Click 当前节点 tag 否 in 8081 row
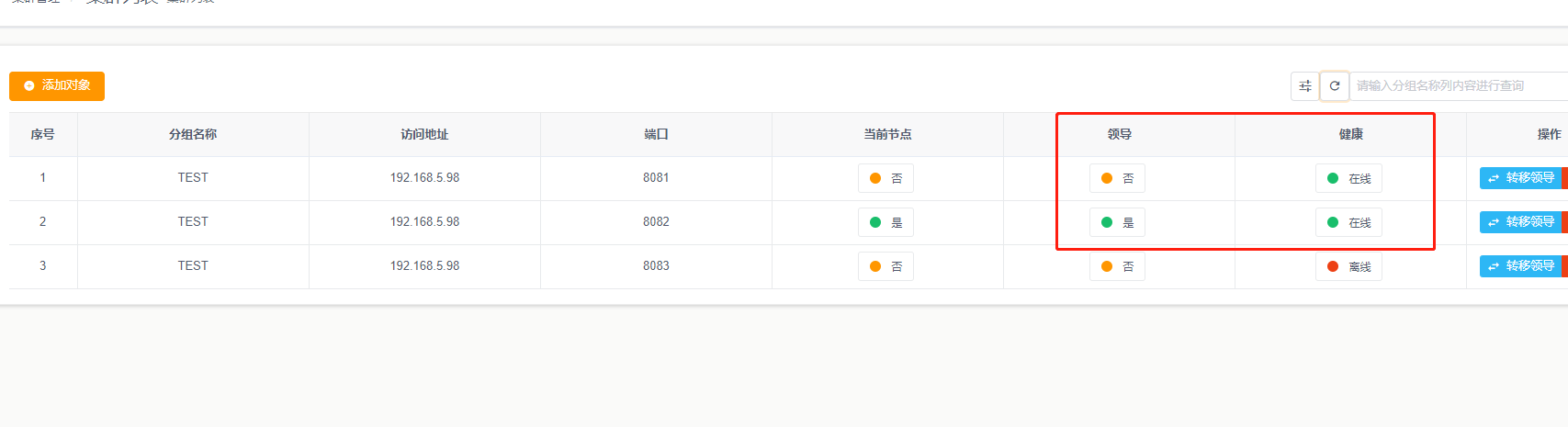 886,178
